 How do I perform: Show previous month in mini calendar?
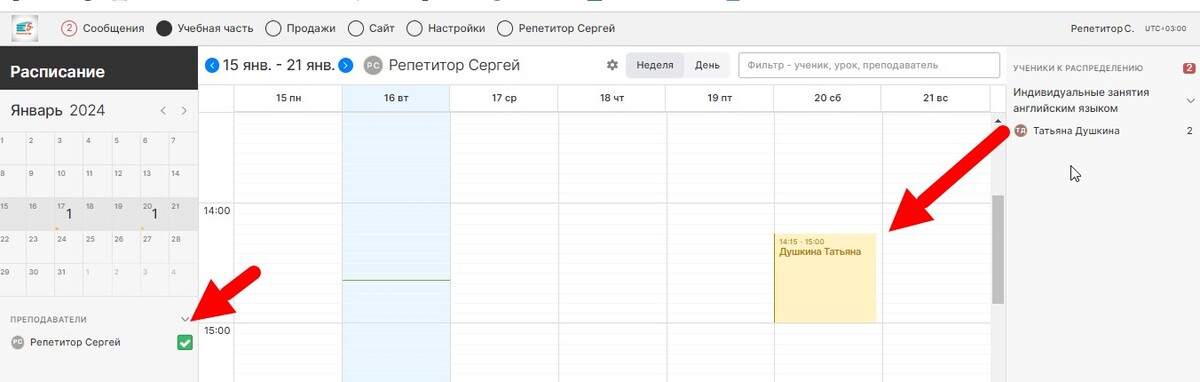click(164, 111)
